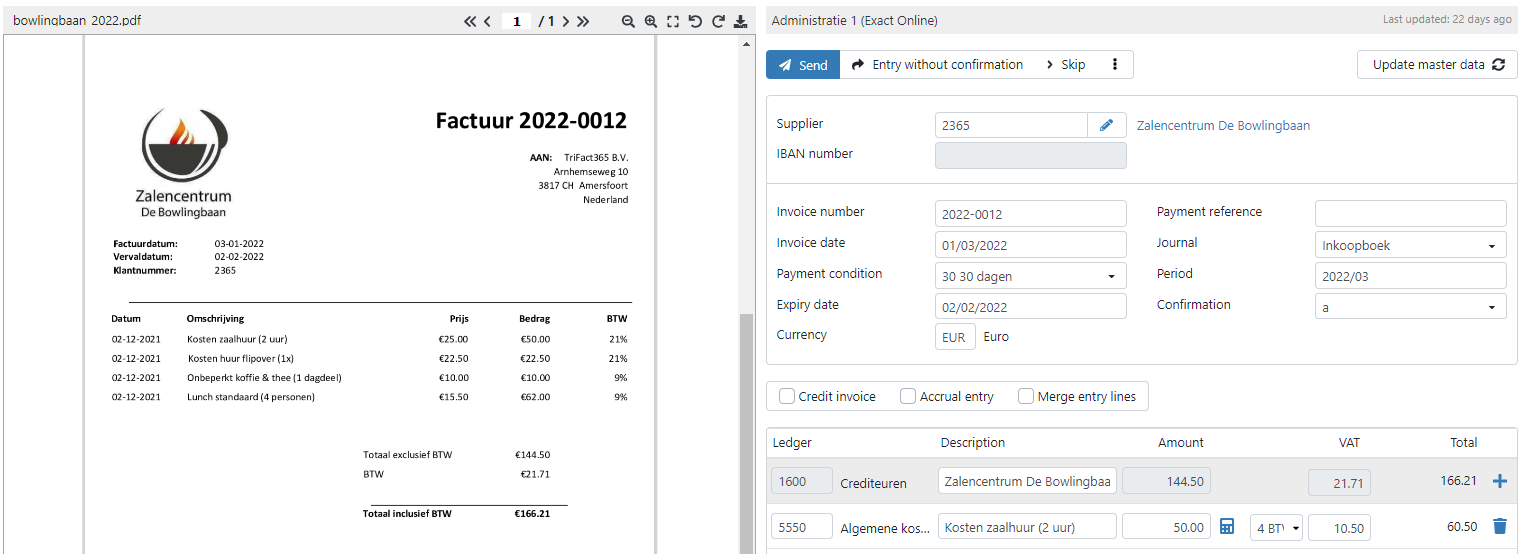Click Totaal inclusief BTW €166.21 amount

coord(532,514)
